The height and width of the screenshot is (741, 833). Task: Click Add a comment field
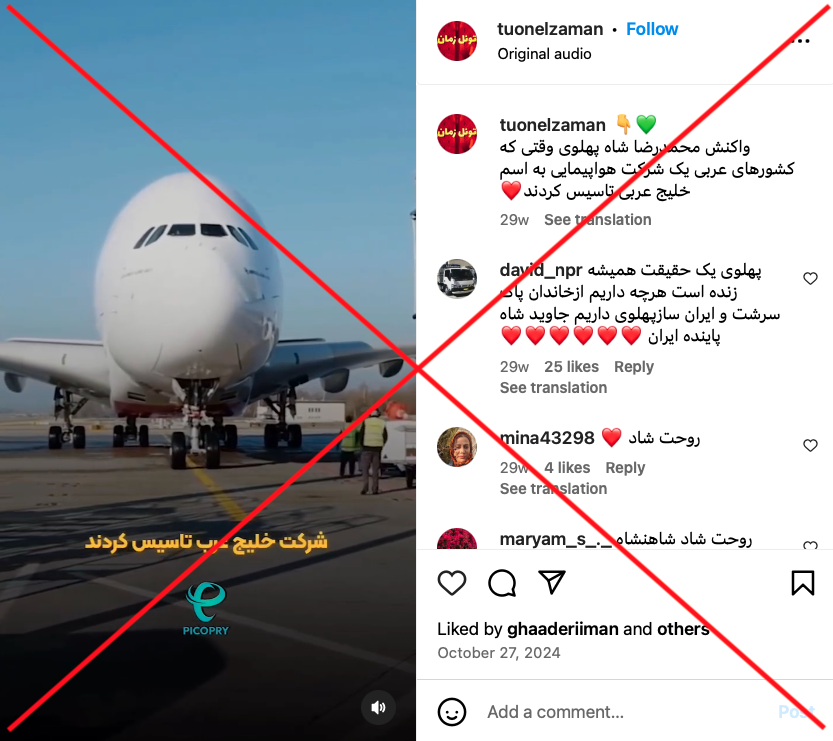tap(627, 712)
